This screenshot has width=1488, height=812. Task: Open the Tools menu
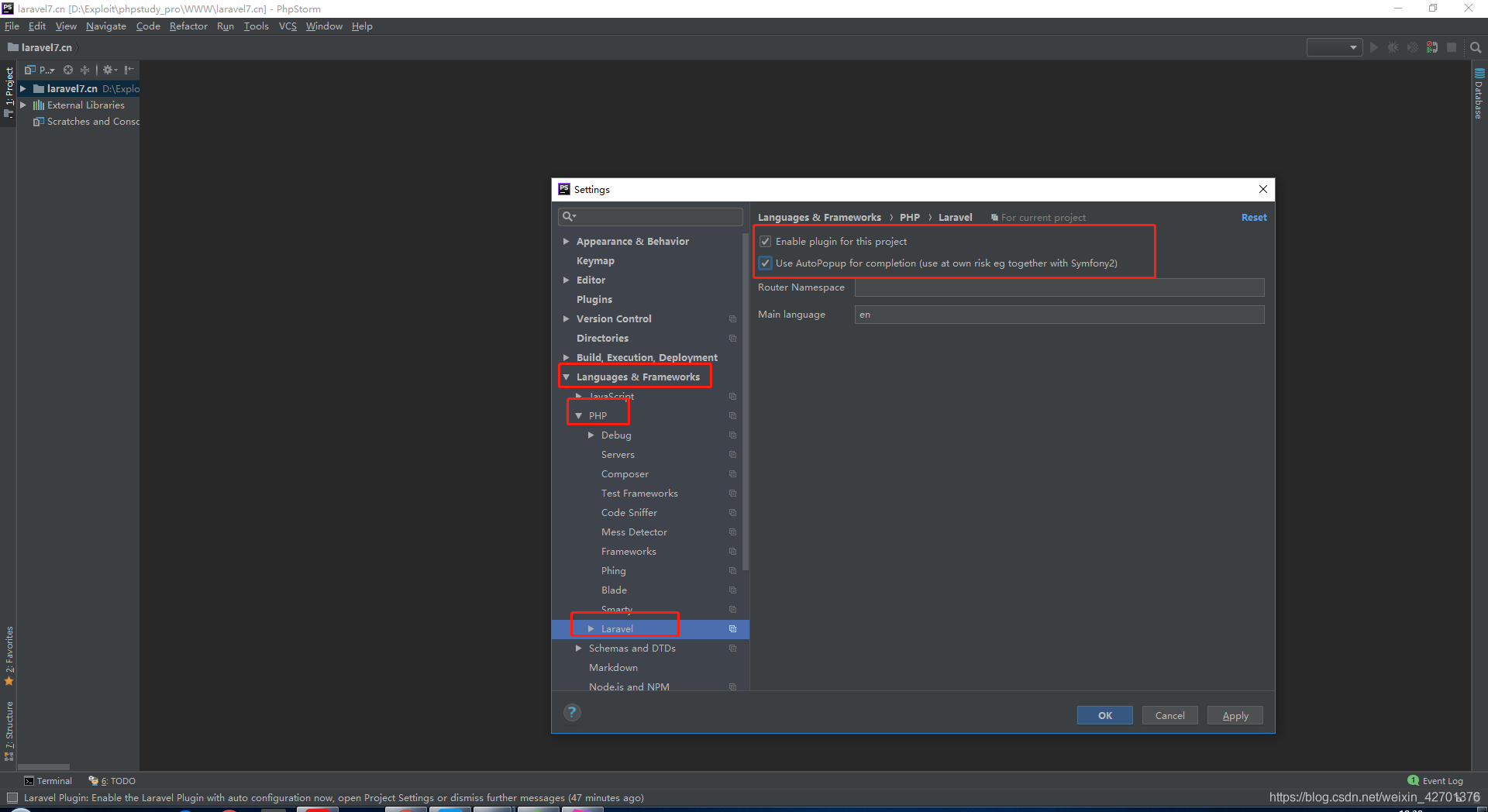pyautogui.click(x=256, y=26)
